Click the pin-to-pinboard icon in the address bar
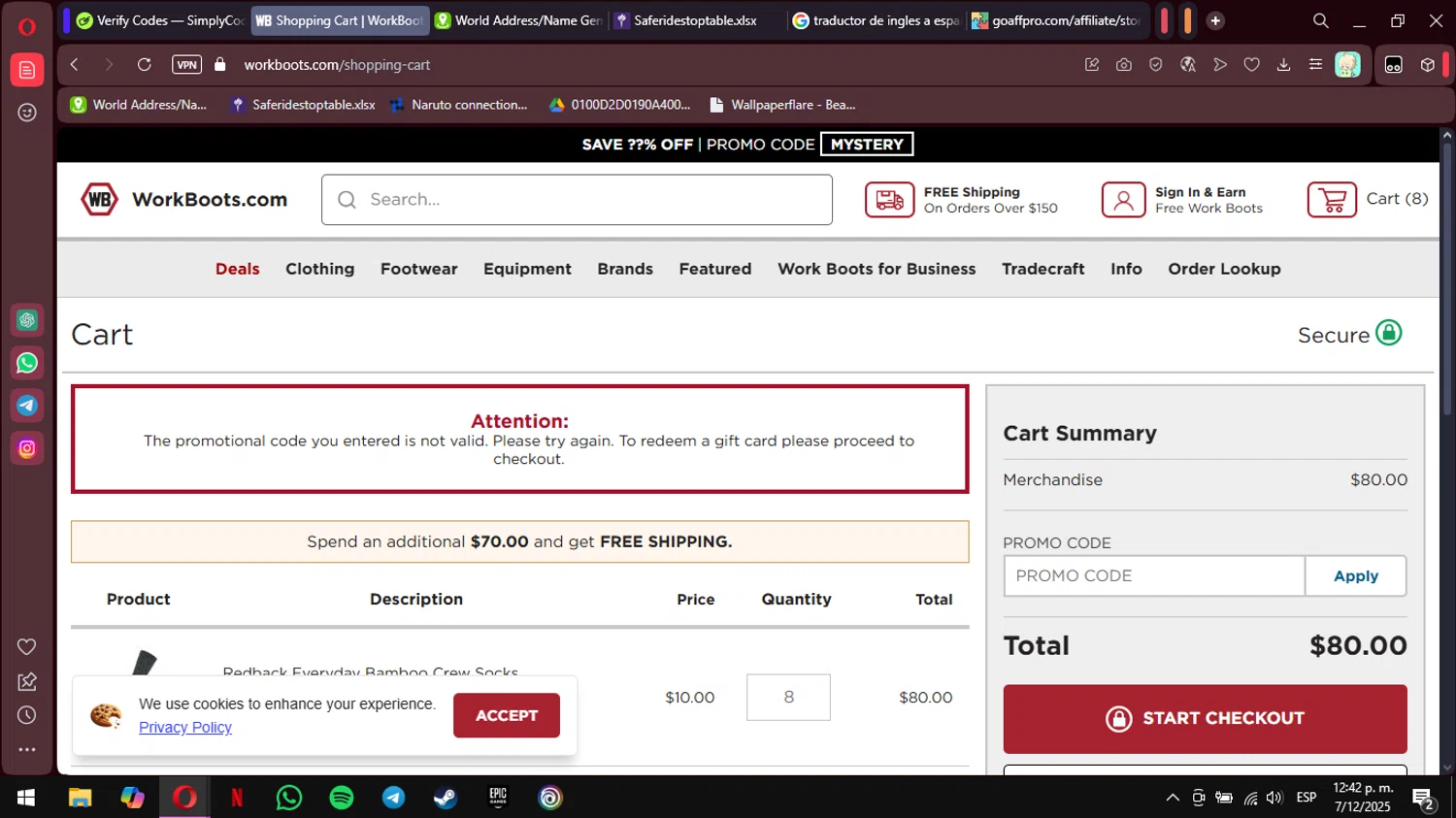This screenshot has height=818, width=1456. [1092, 65]
